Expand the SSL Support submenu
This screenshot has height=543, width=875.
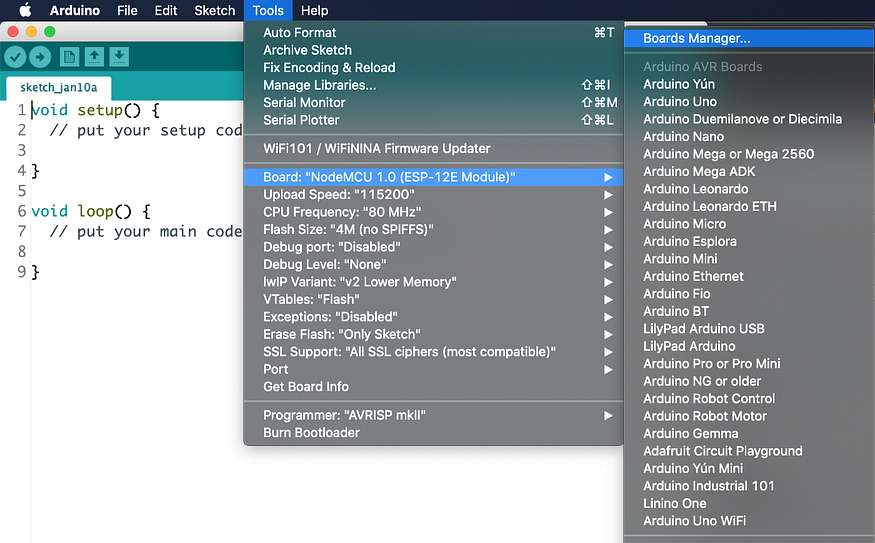point(433,352)
